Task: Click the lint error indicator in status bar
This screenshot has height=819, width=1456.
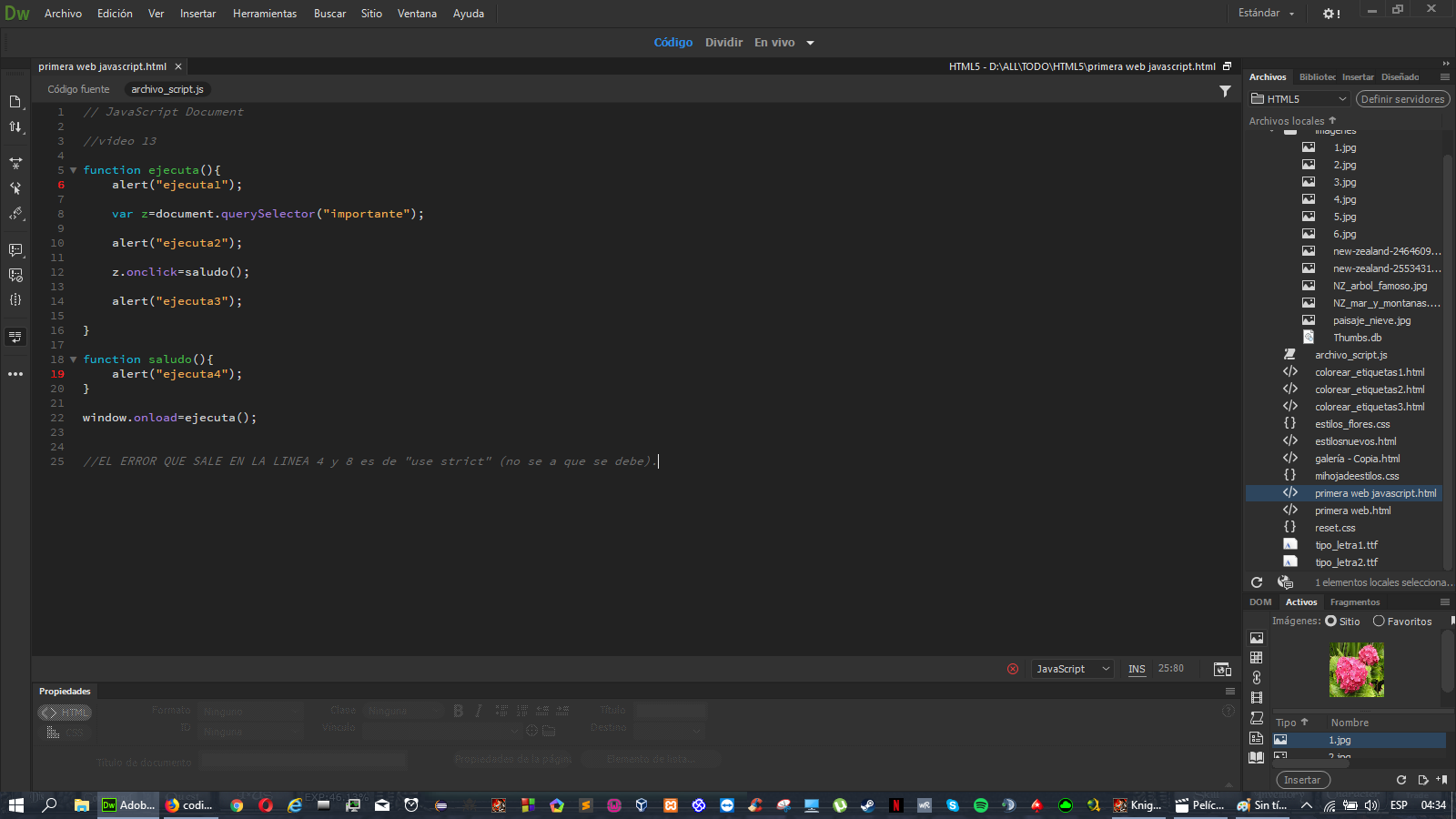Action: point(1013,669)
